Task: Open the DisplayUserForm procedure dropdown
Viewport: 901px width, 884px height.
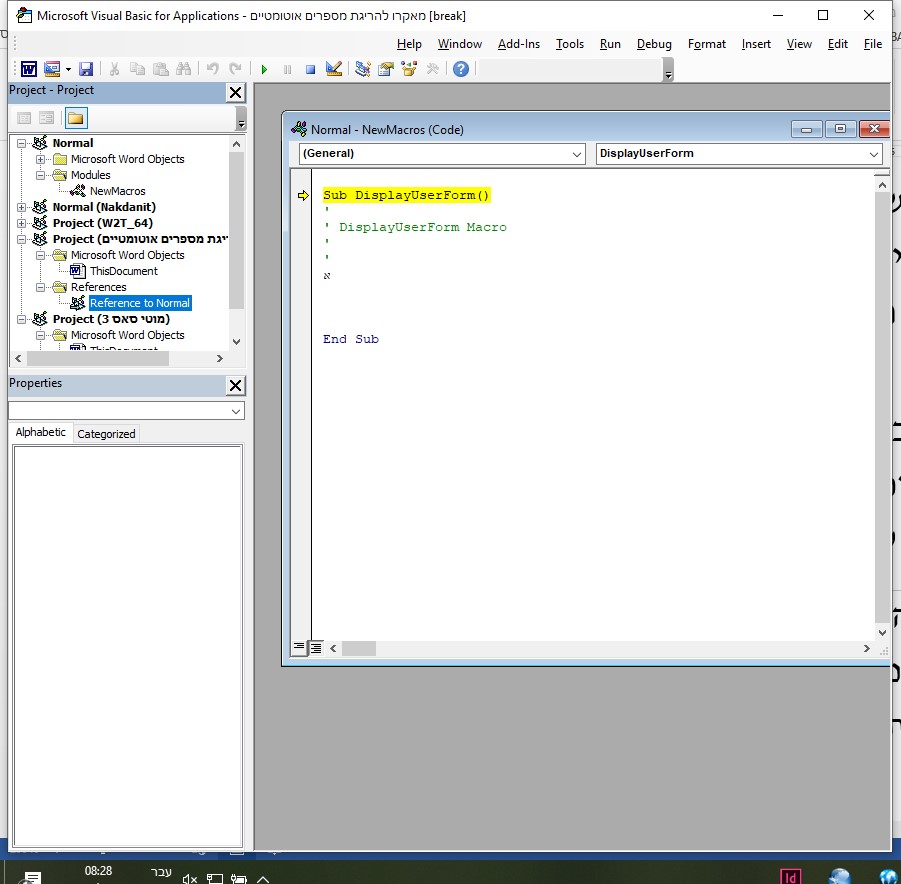Action: [874, 154]
